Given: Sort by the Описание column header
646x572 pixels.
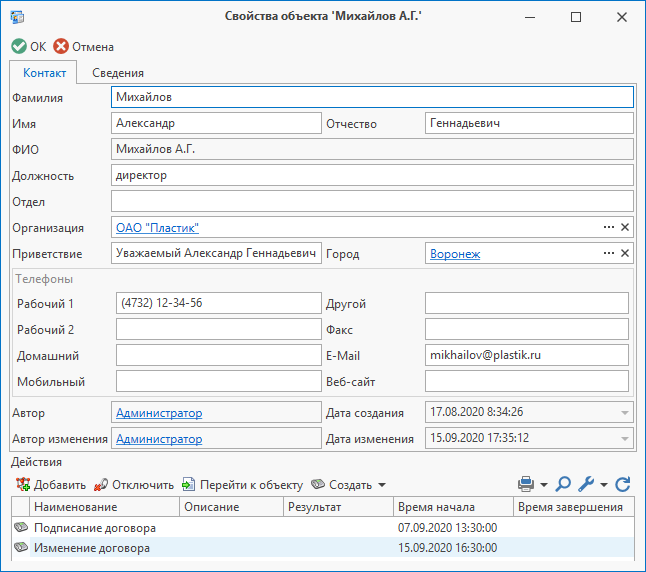Looking at the screenshot, I should pyautogui.click(x=232, y=506).
